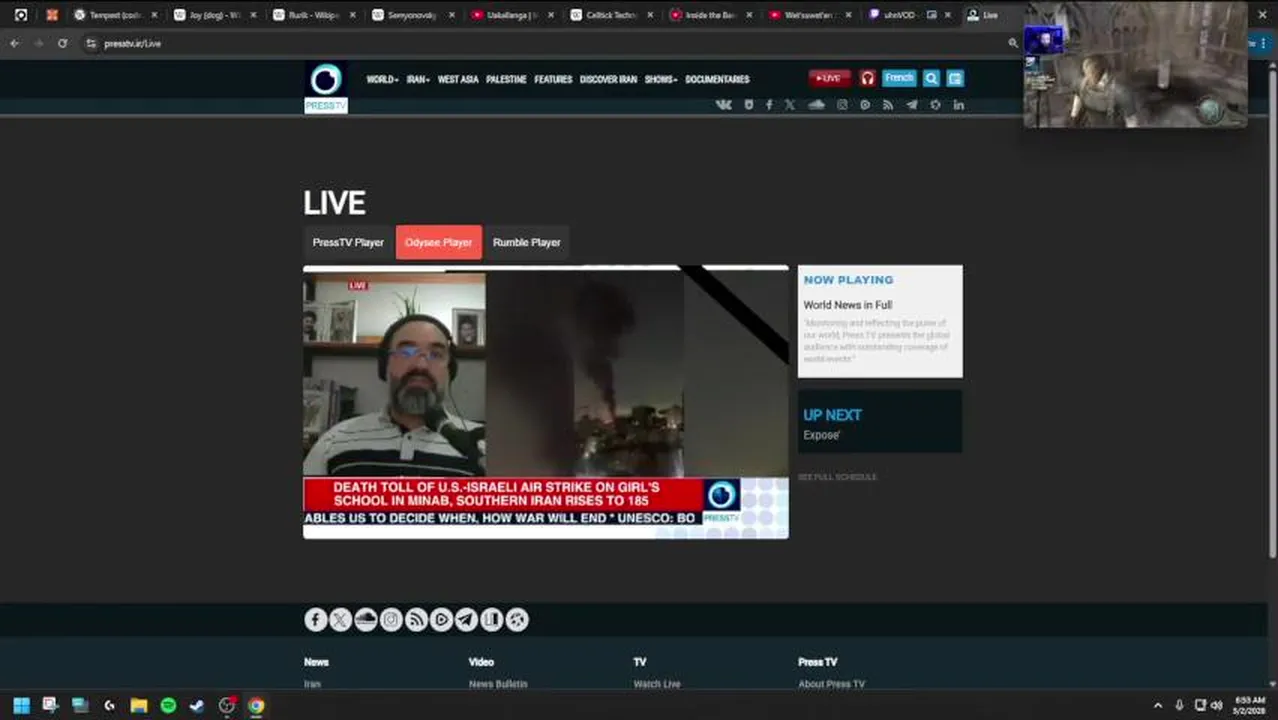
Task: Switch language with the French button
Action: pyautogui.click(x=899, y=78)
